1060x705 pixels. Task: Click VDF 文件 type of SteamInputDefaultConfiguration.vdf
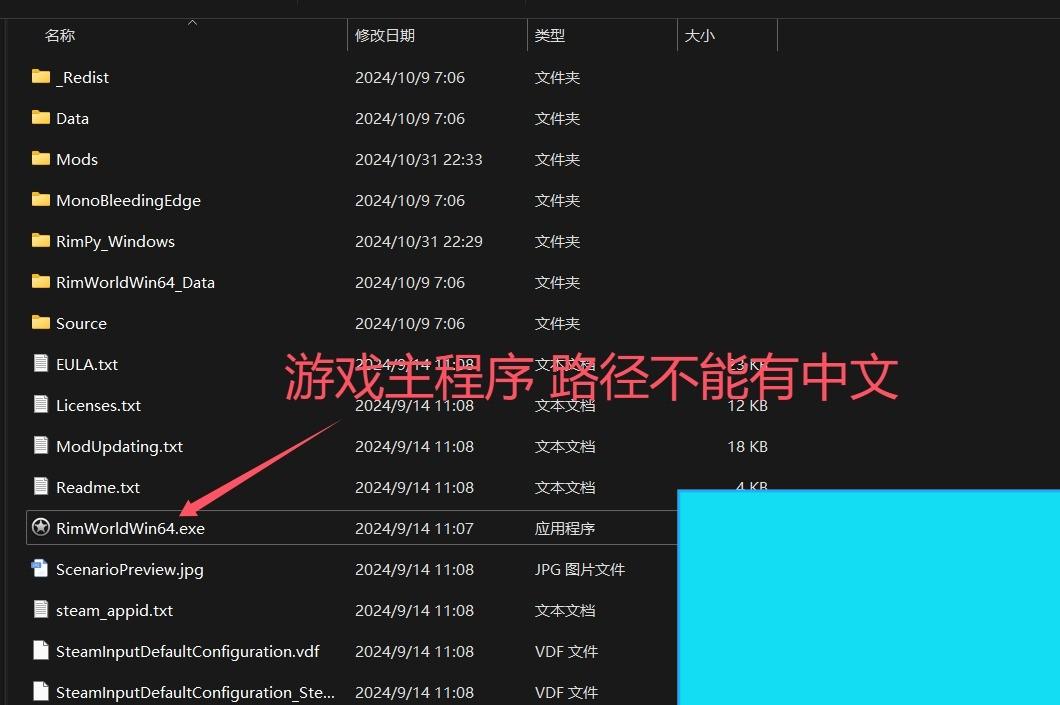(x=566, y=652)
